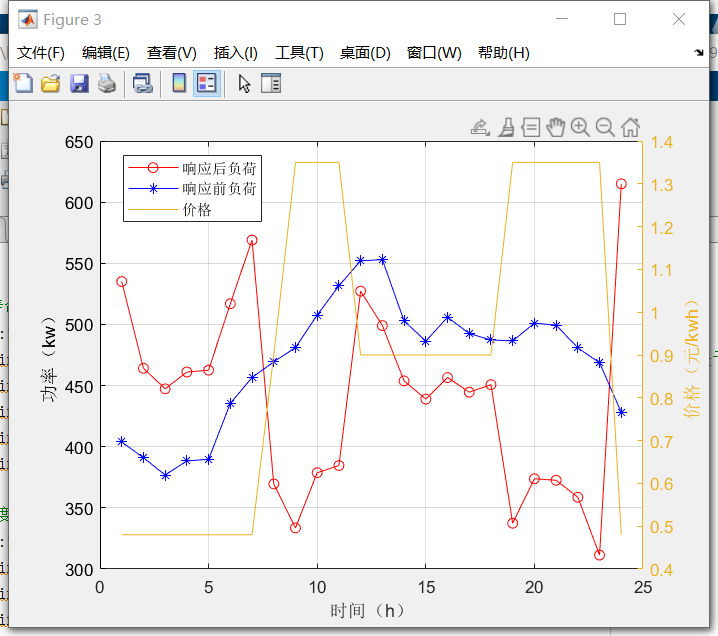Toggle the Insert Legend toolbar button
The width and height of the screenshot is (718, 636).
click(207, 83)
